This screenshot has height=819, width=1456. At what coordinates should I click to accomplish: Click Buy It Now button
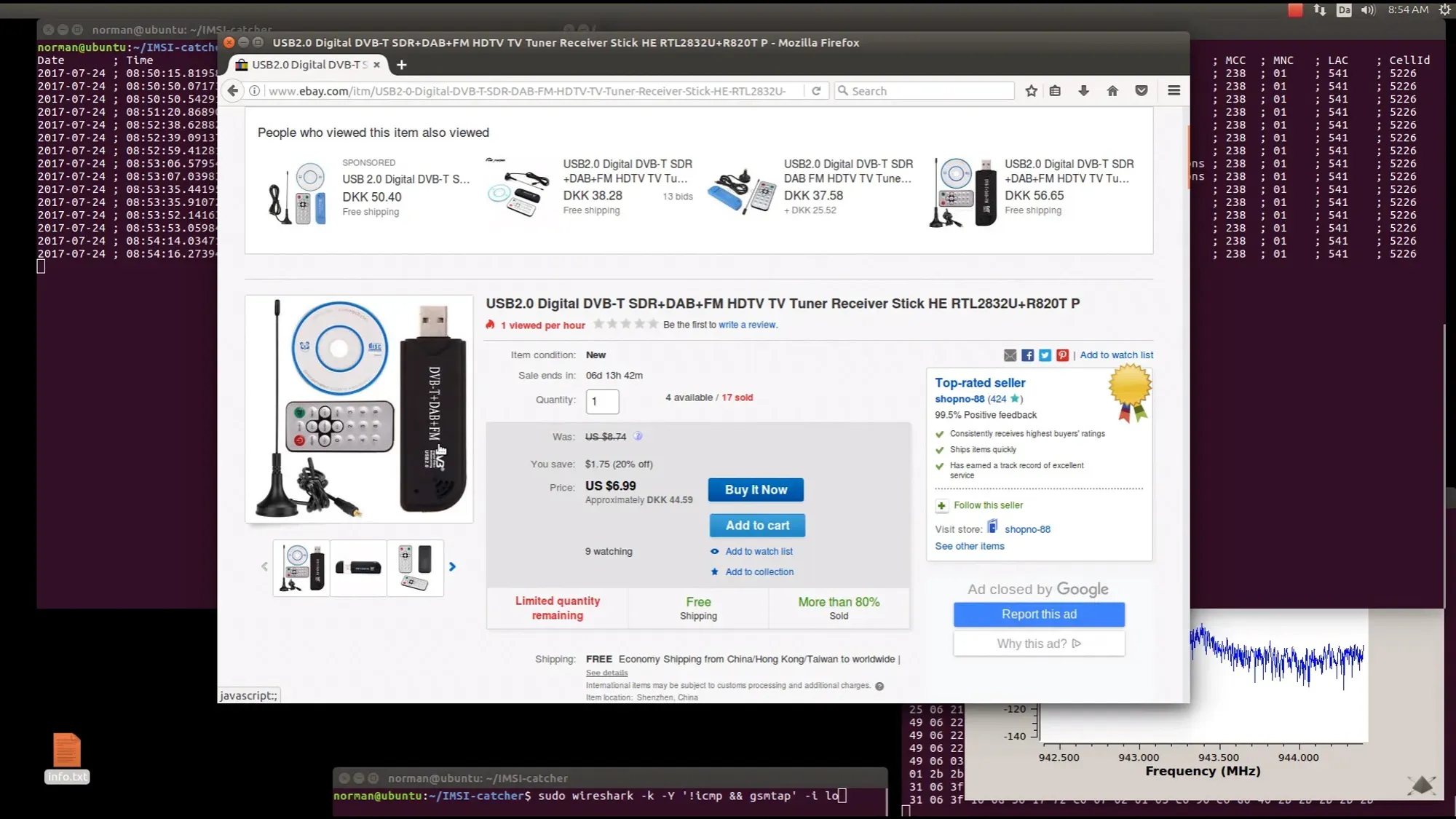coord(756,490)
